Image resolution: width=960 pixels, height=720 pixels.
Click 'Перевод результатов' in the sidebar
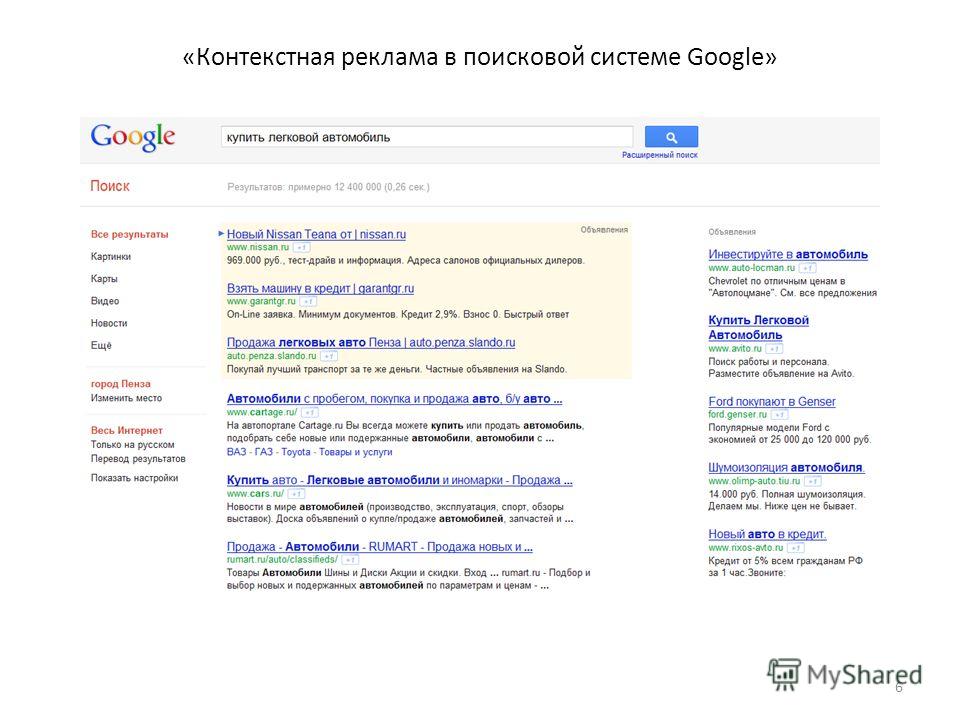[x=138, y=459]
